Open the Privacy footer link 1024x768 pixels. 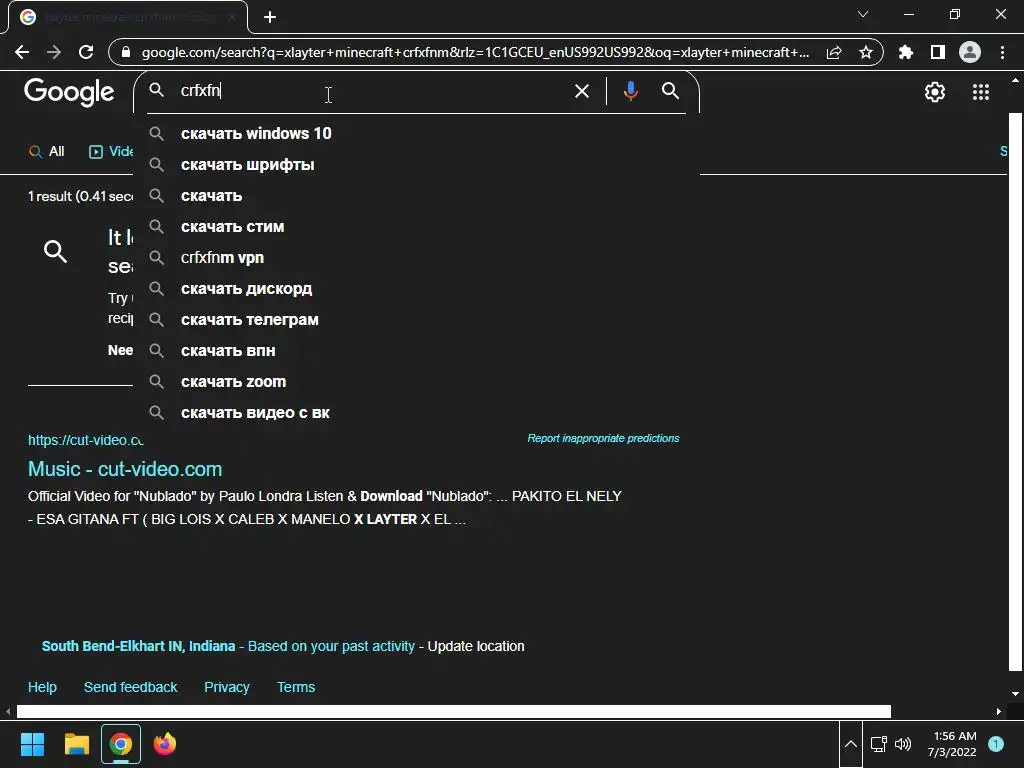[227, 687]
